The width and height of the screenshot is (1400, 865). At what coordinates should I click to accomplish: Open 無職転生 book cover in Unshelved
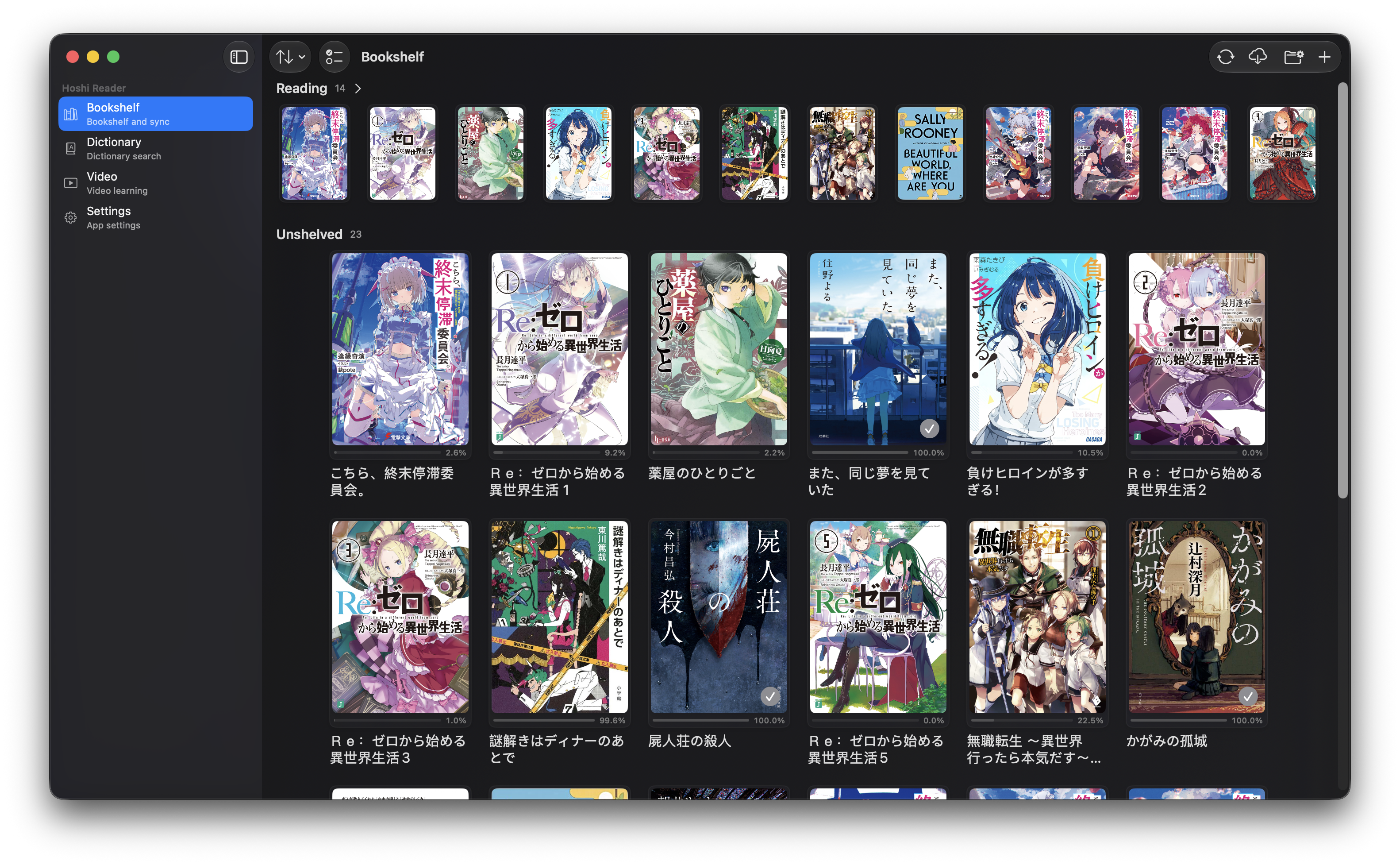coord(1037,617)
